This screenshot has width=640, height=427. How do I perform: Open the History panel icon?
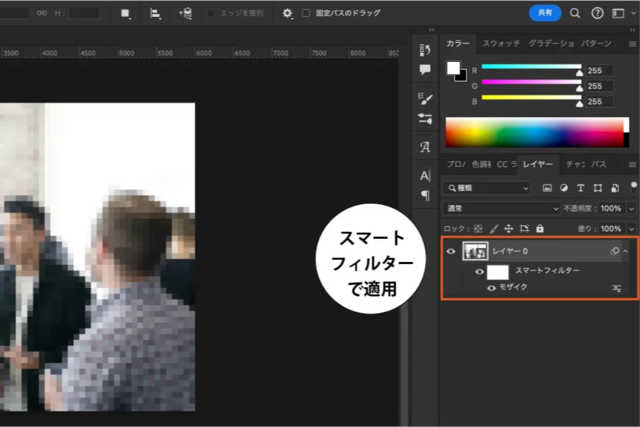425,50
